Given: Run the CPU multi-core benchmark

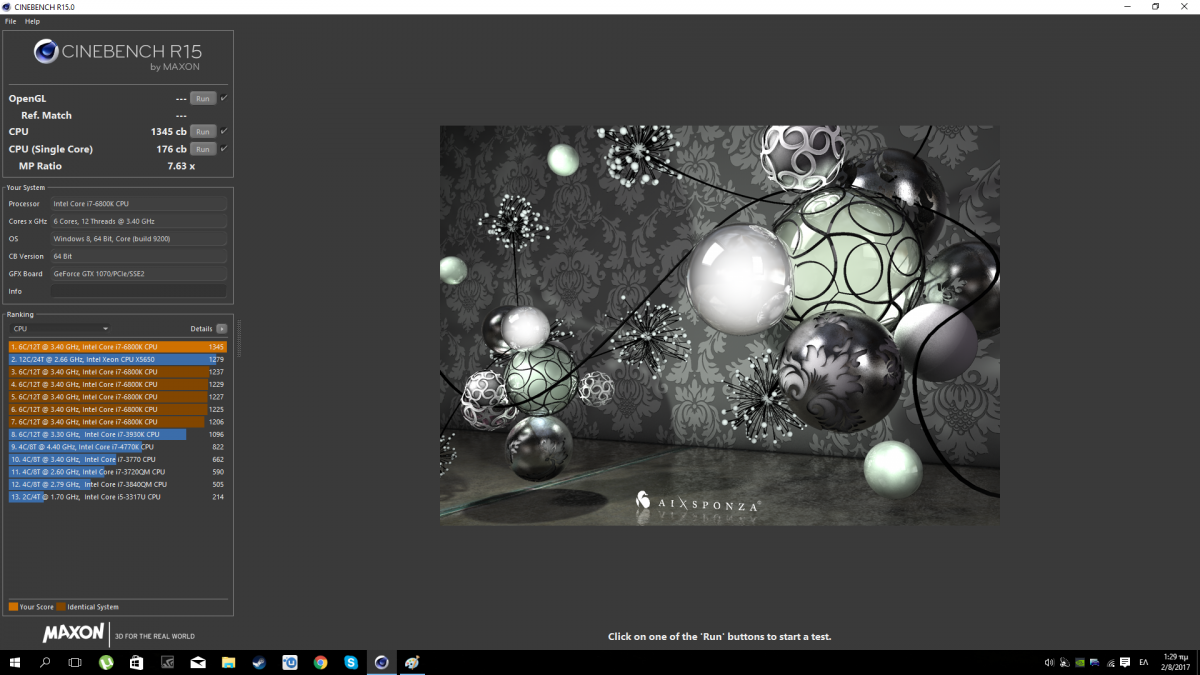Looking at the screenshot, I should (x=203, y=132).
